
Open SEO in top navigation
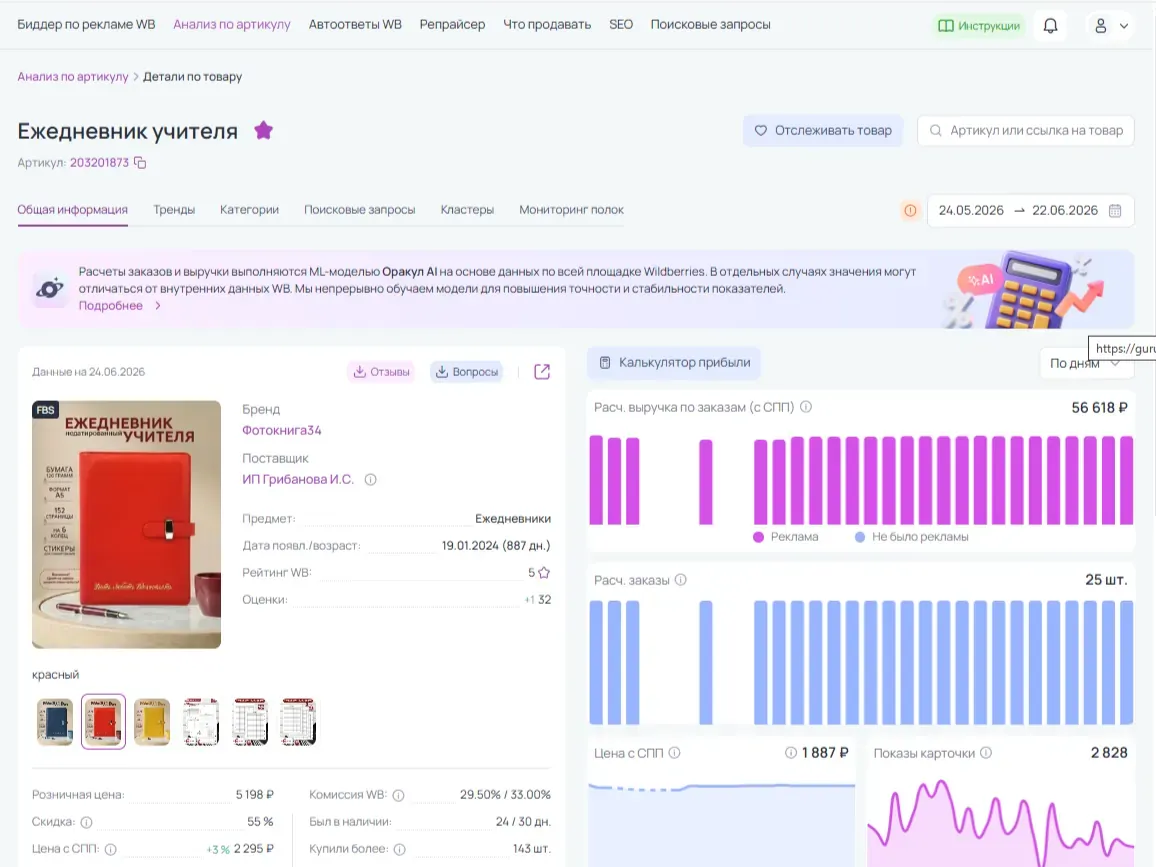pos(621,24)
